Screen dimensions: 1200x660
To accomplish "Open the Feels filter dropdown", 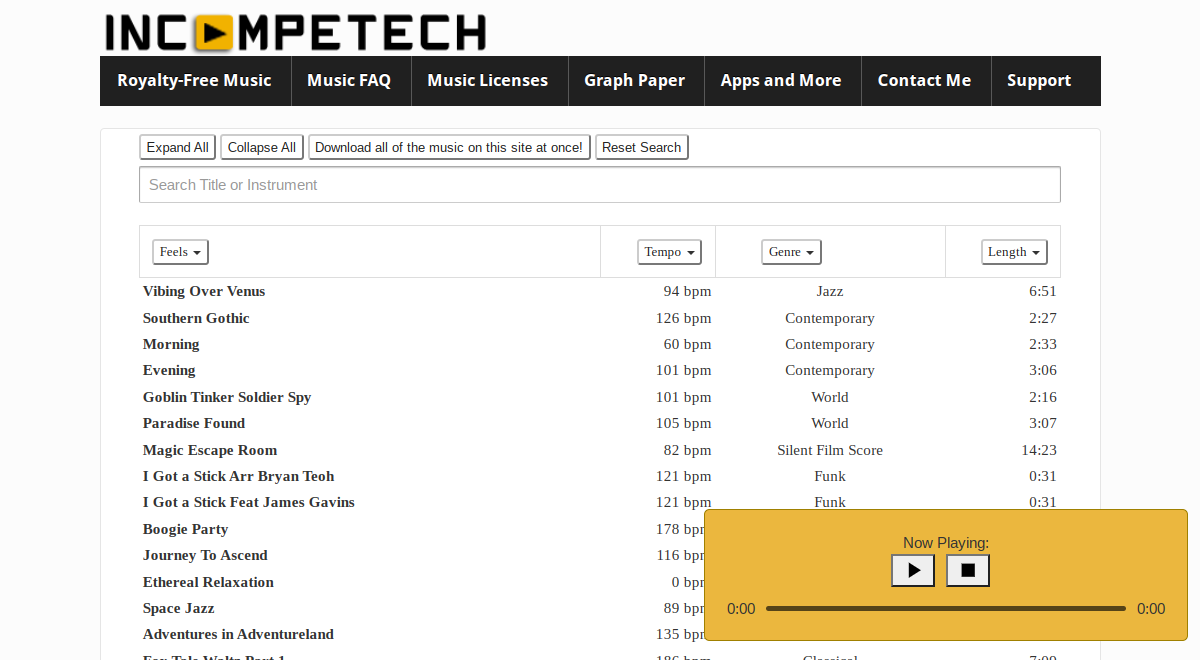I will [x=180, y=252].
